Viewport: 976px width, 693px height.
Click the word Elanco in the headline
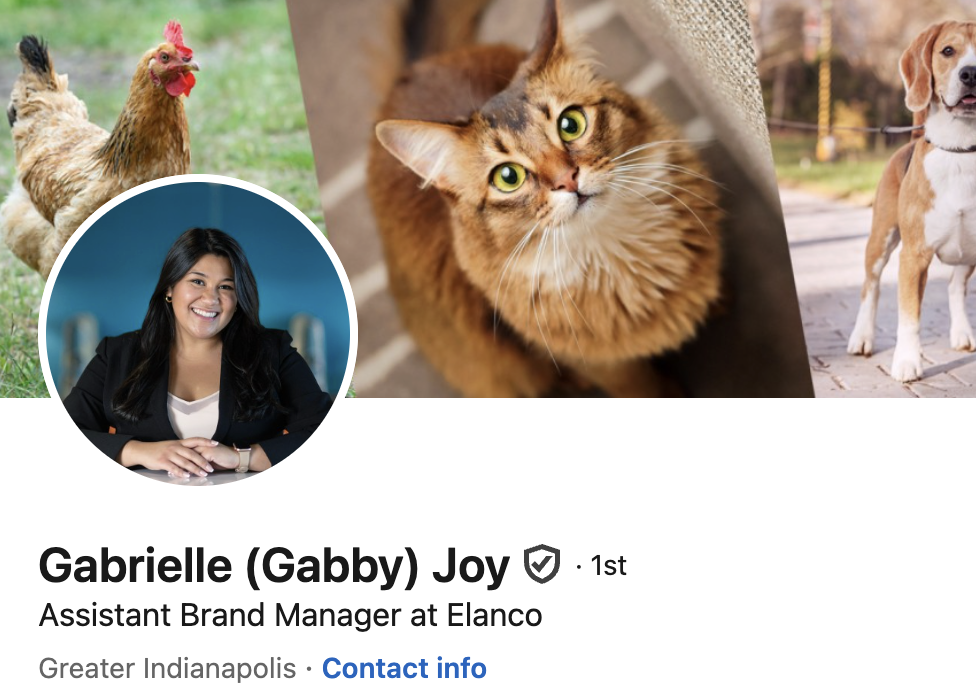495,615
